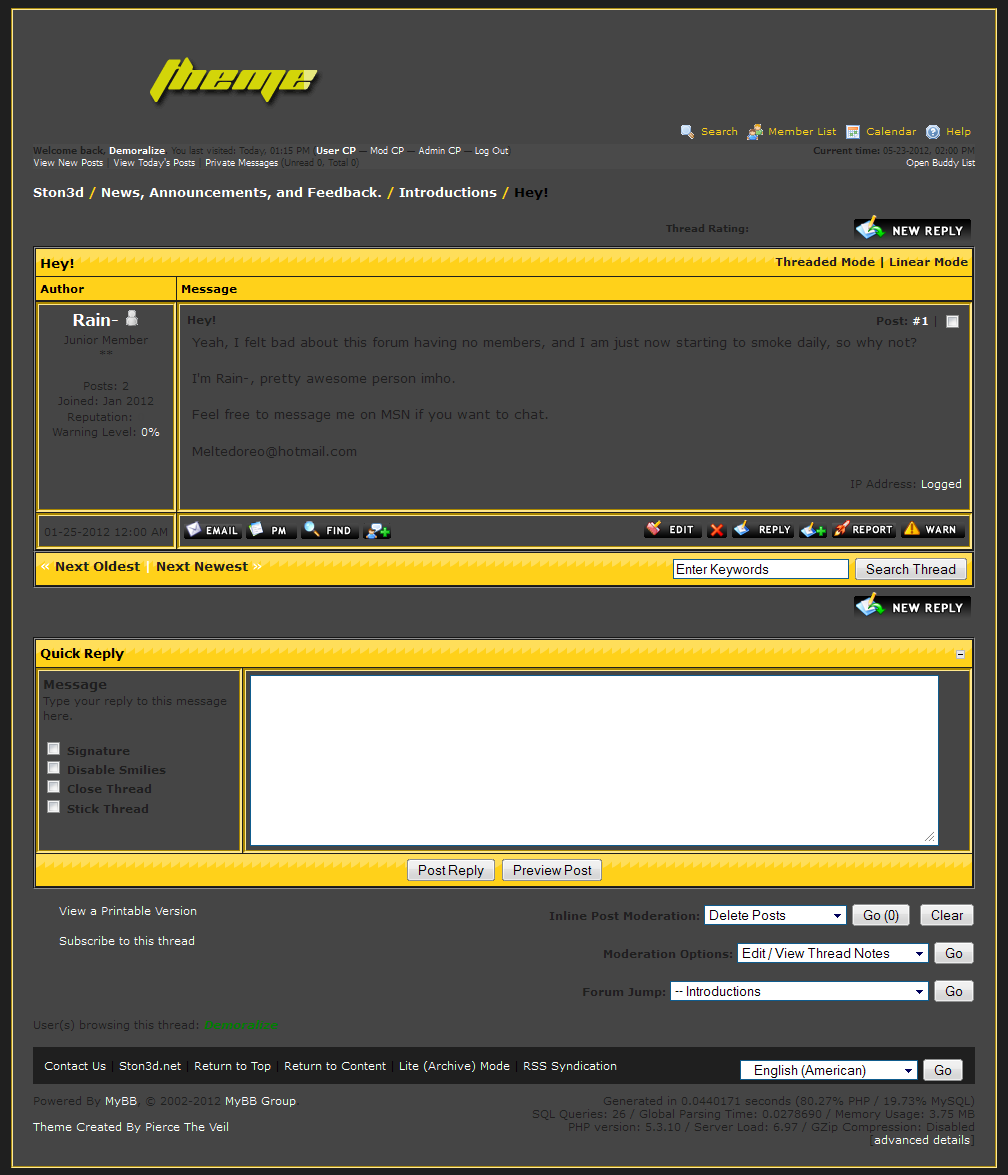Click the Find posts icon button

click(329, 530)
